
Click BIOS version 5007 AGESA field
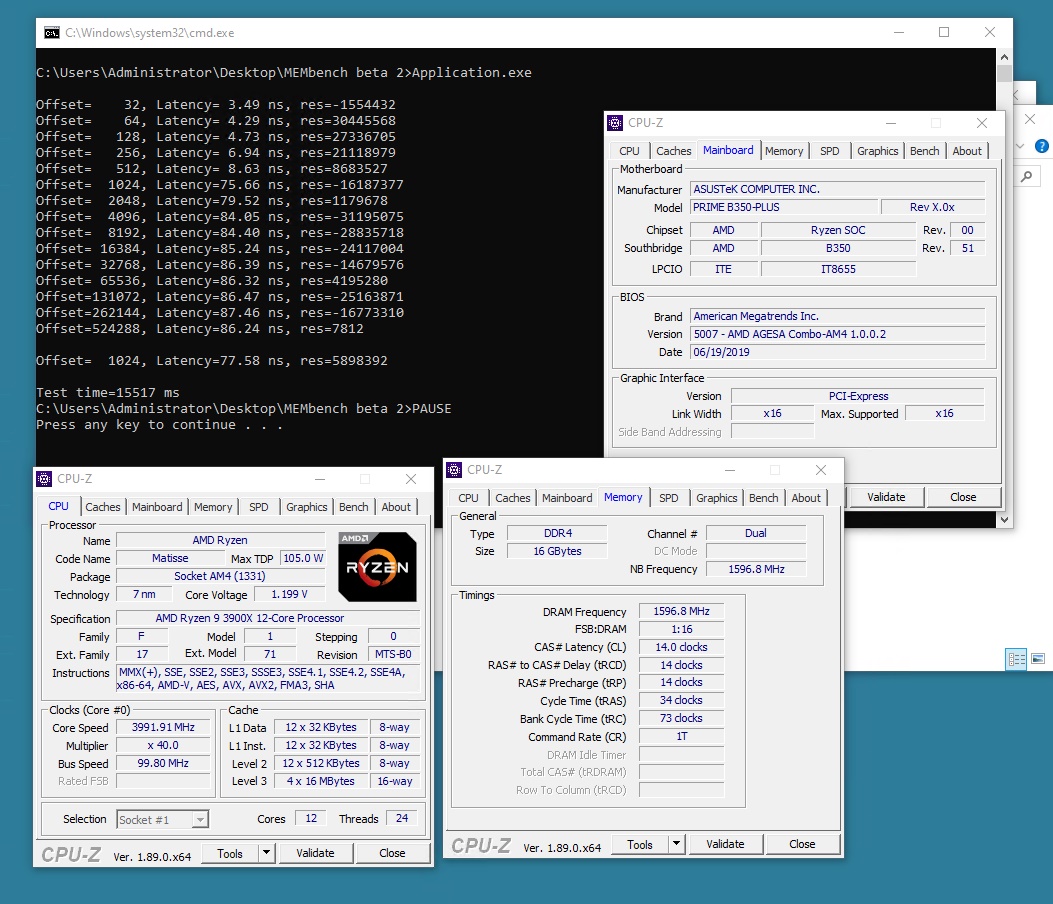[837, 334]
